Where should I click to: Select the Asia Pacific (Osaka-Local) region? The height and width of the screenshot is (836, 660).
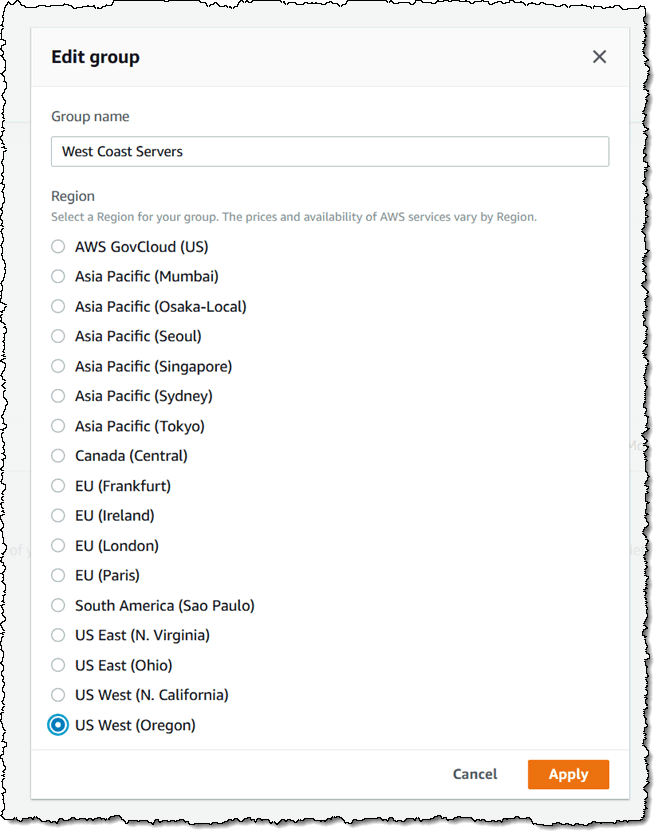click(x=57, y=306)
